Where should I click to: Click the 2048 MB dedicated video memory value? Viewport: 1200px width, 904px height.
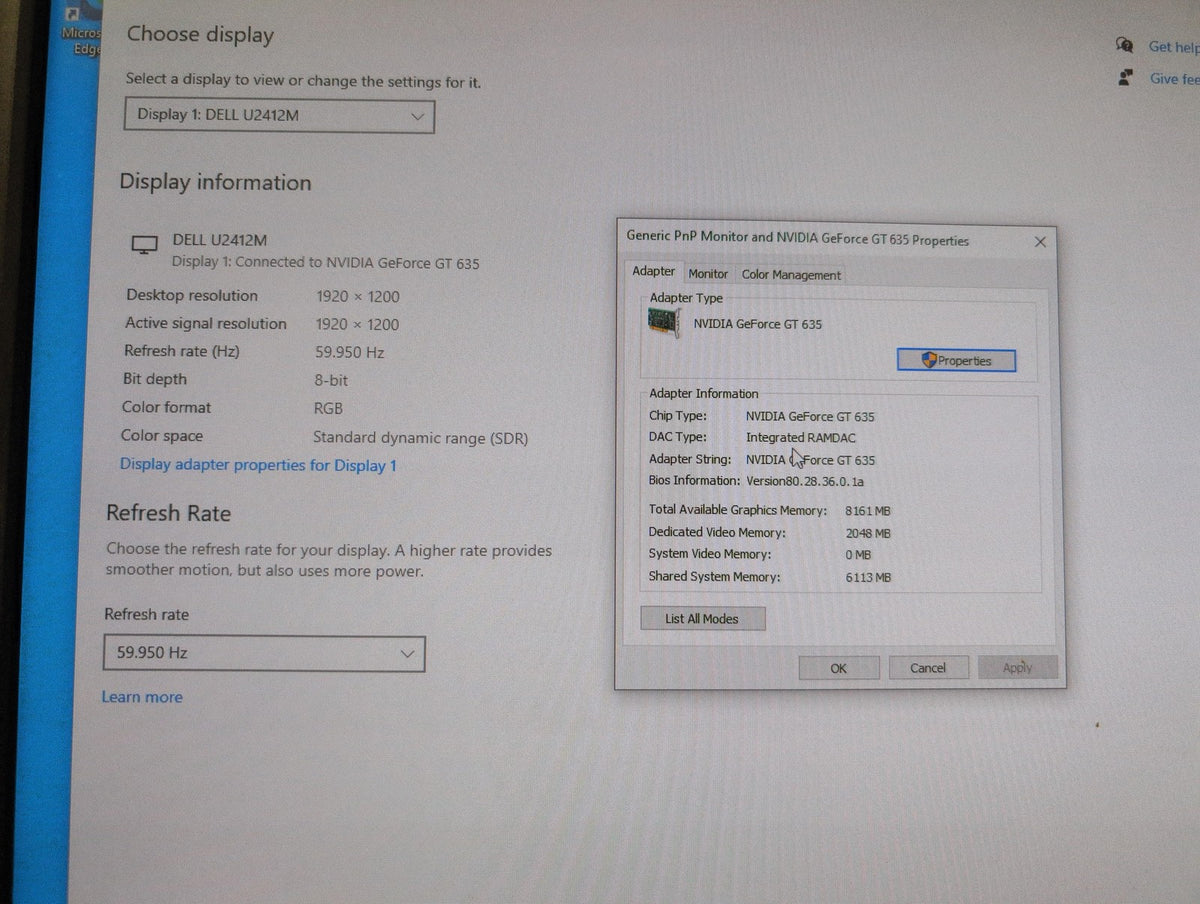(868, 534)
